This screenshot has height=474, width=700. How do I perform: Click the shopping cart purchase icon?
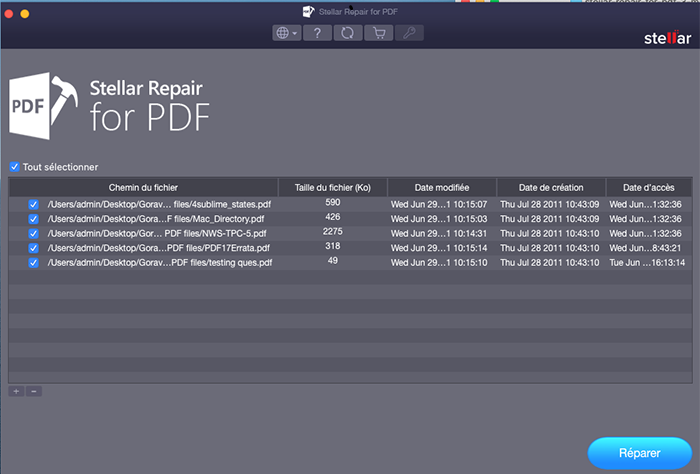point(378,33)
